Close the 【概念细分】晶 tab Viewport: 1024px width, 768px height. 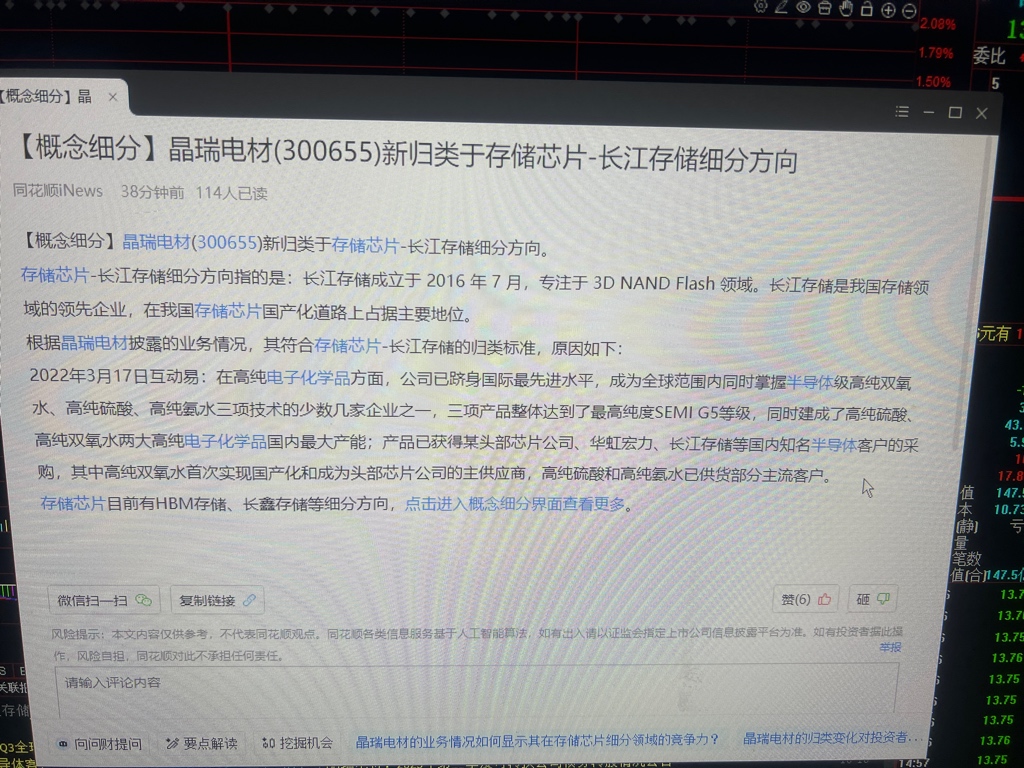[113, 97]
